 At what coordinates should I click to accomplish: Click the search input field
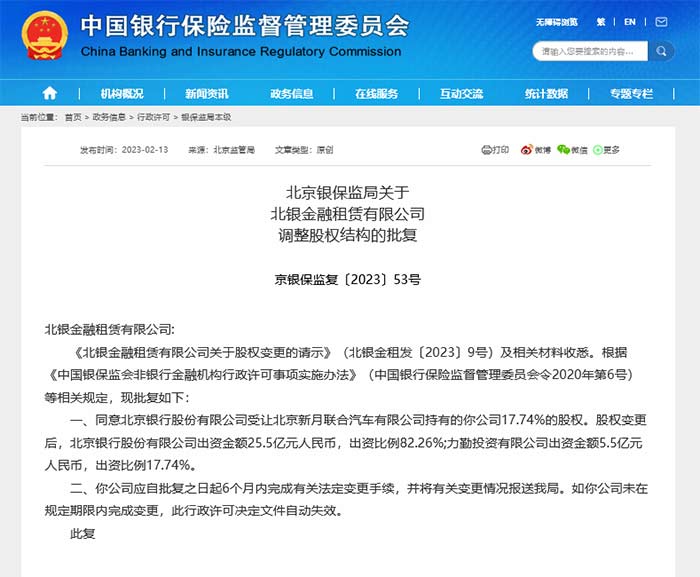click(590, 51)
